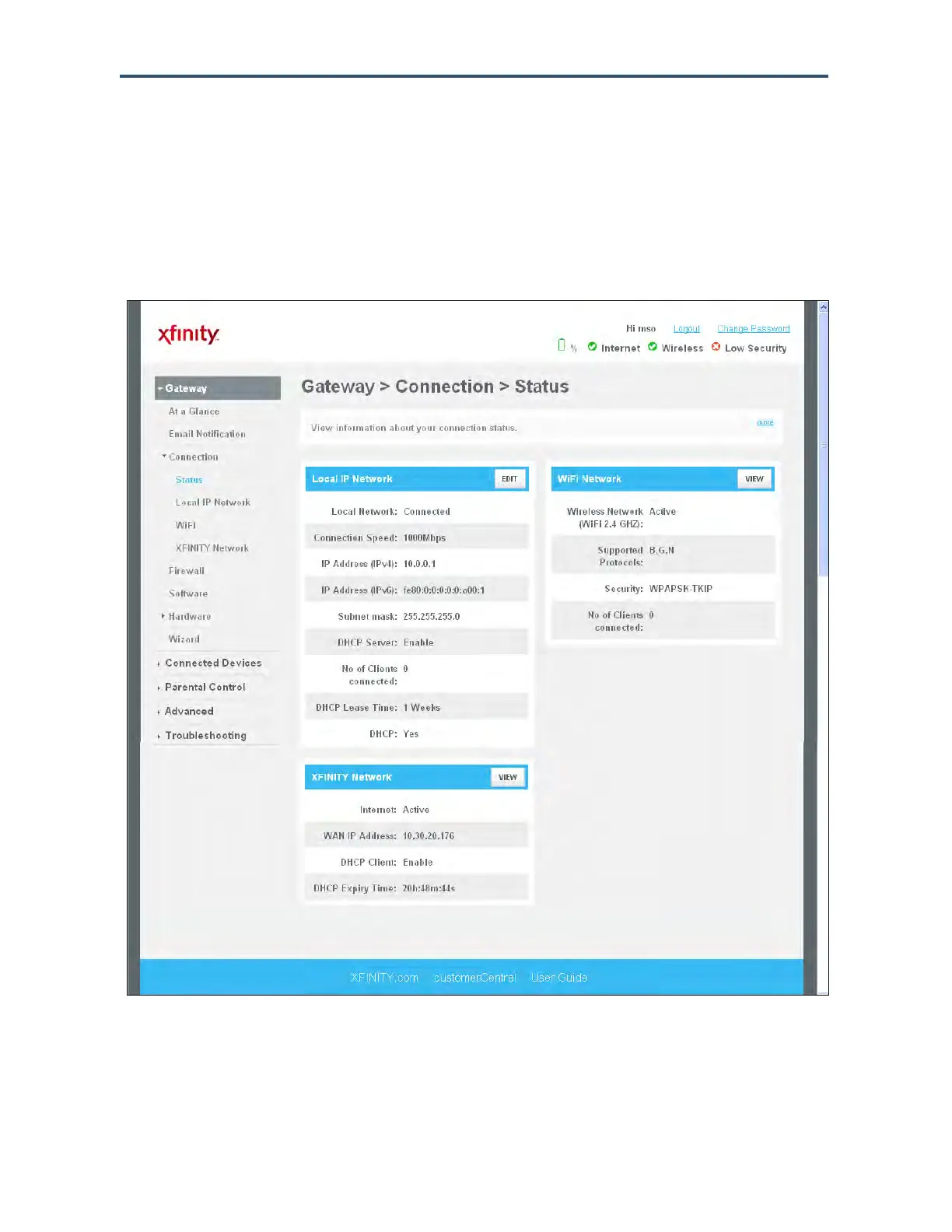
Task: Click the xfinity logo
Action: (188, 334)
